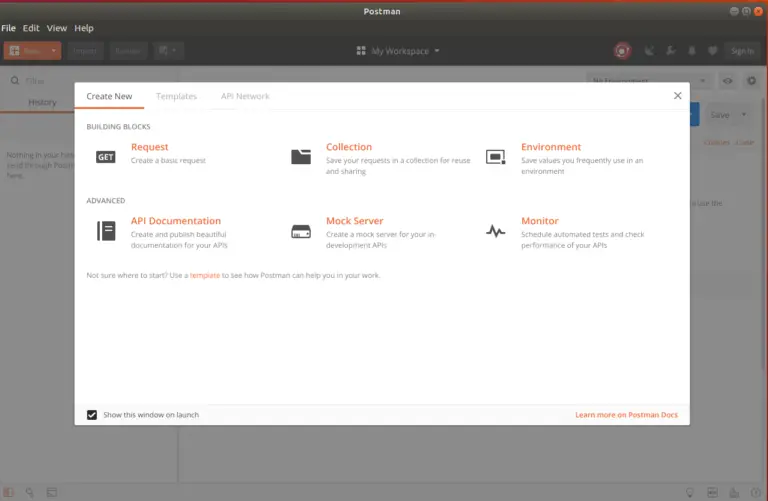Click the Collection folder icon

301,157
